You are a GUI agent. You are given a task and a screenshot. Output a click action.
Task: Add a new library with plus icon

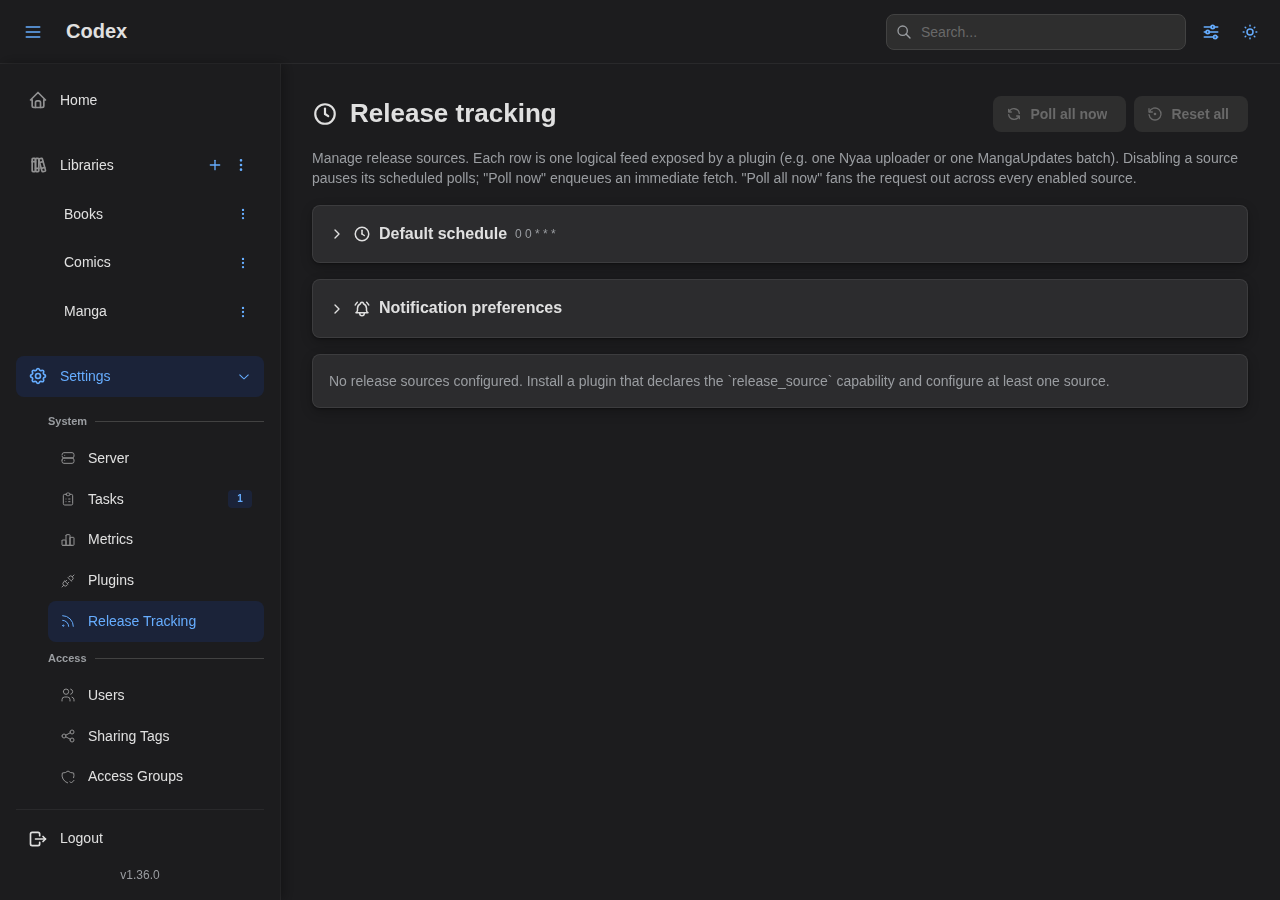point(215,165)
